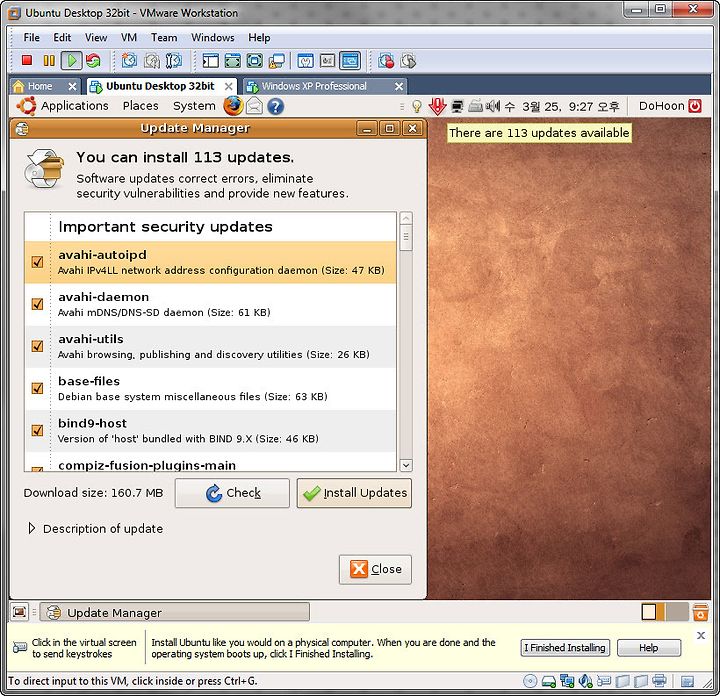Screen dimensions: 720x696
Task: Click the Unity monitors-warning icon
Action: pos(277,60)
